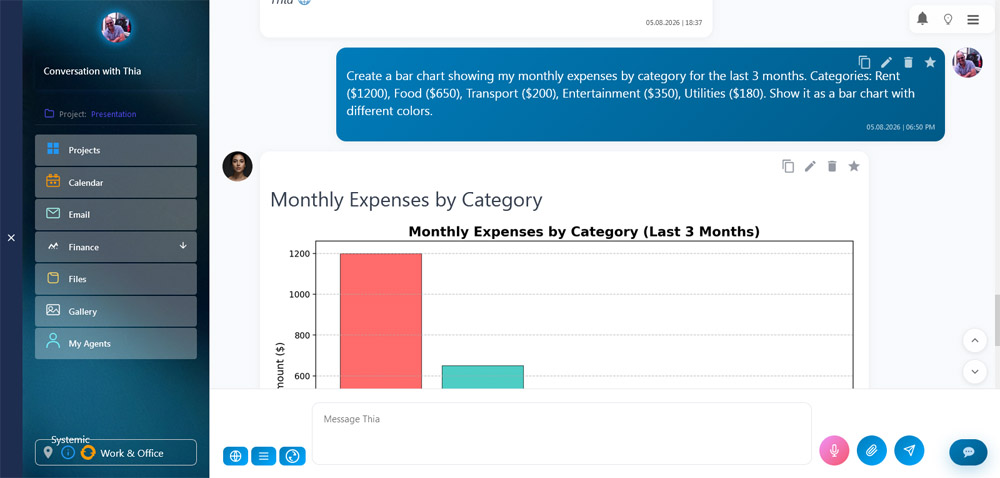Click the red Rent bar in the chart
This screenshot has height=478, width=1000.
(381, 321)
